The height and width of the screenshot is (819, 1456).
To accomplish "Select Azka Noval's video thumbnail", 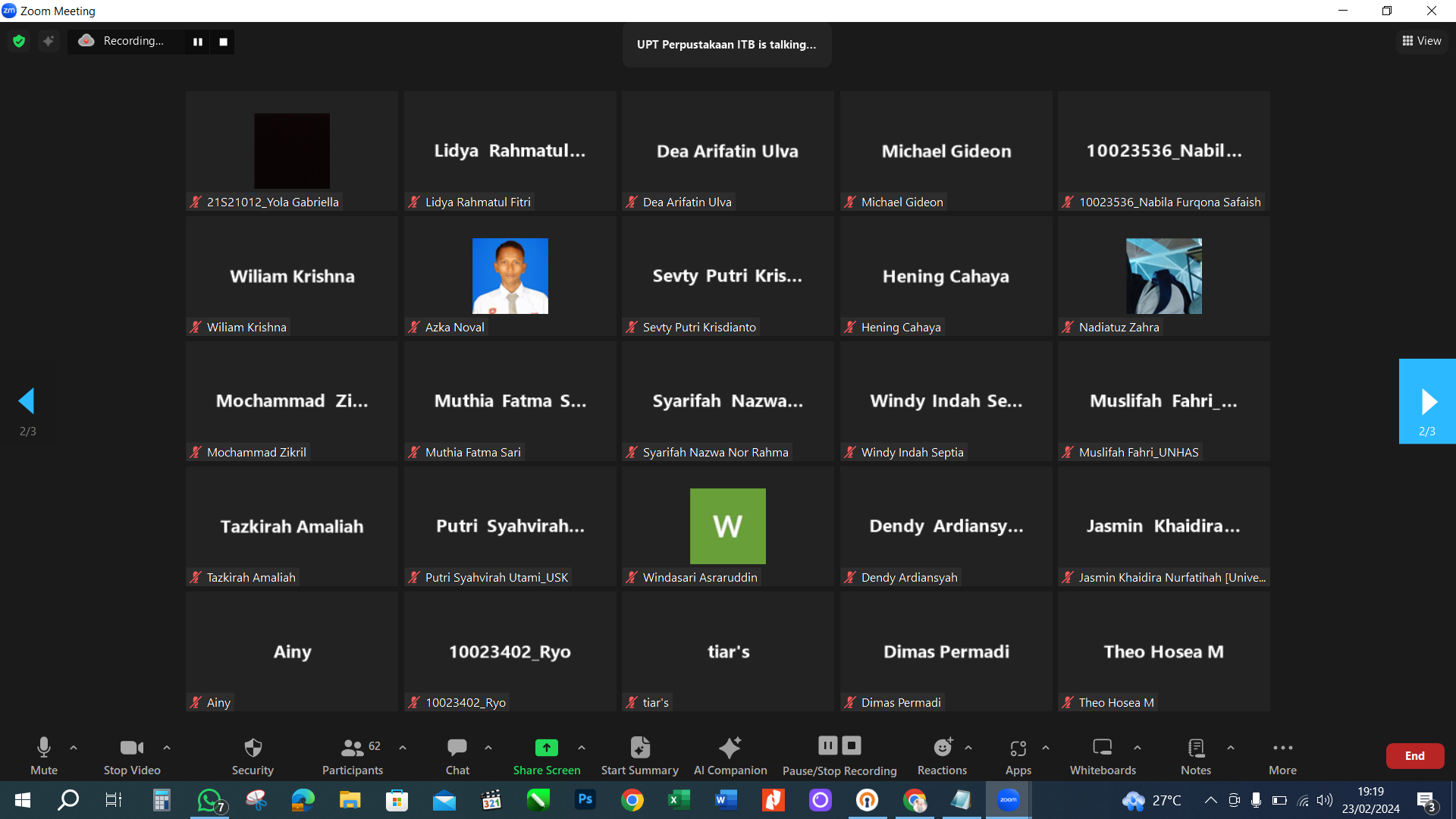I will click(x=510, y=276).
